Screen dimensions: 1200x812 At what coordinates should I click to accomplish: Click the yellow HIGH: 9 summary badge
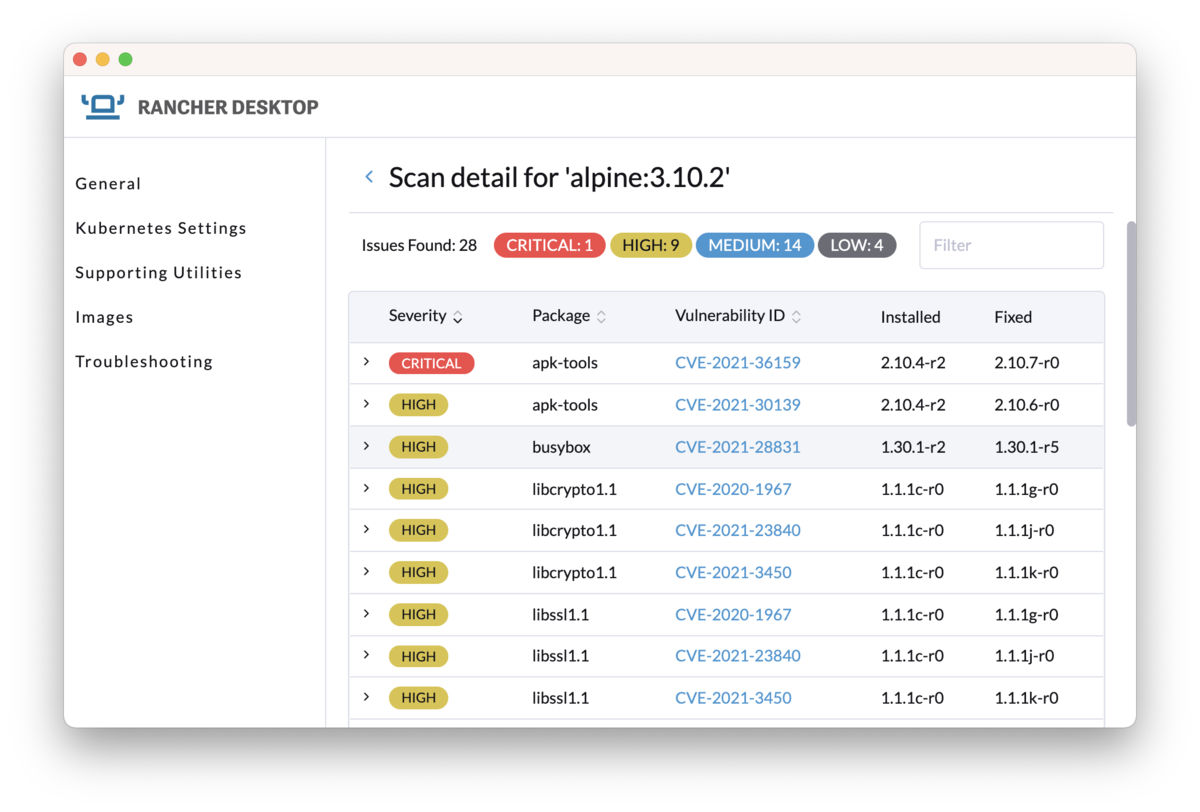click(x=651, y=245)
